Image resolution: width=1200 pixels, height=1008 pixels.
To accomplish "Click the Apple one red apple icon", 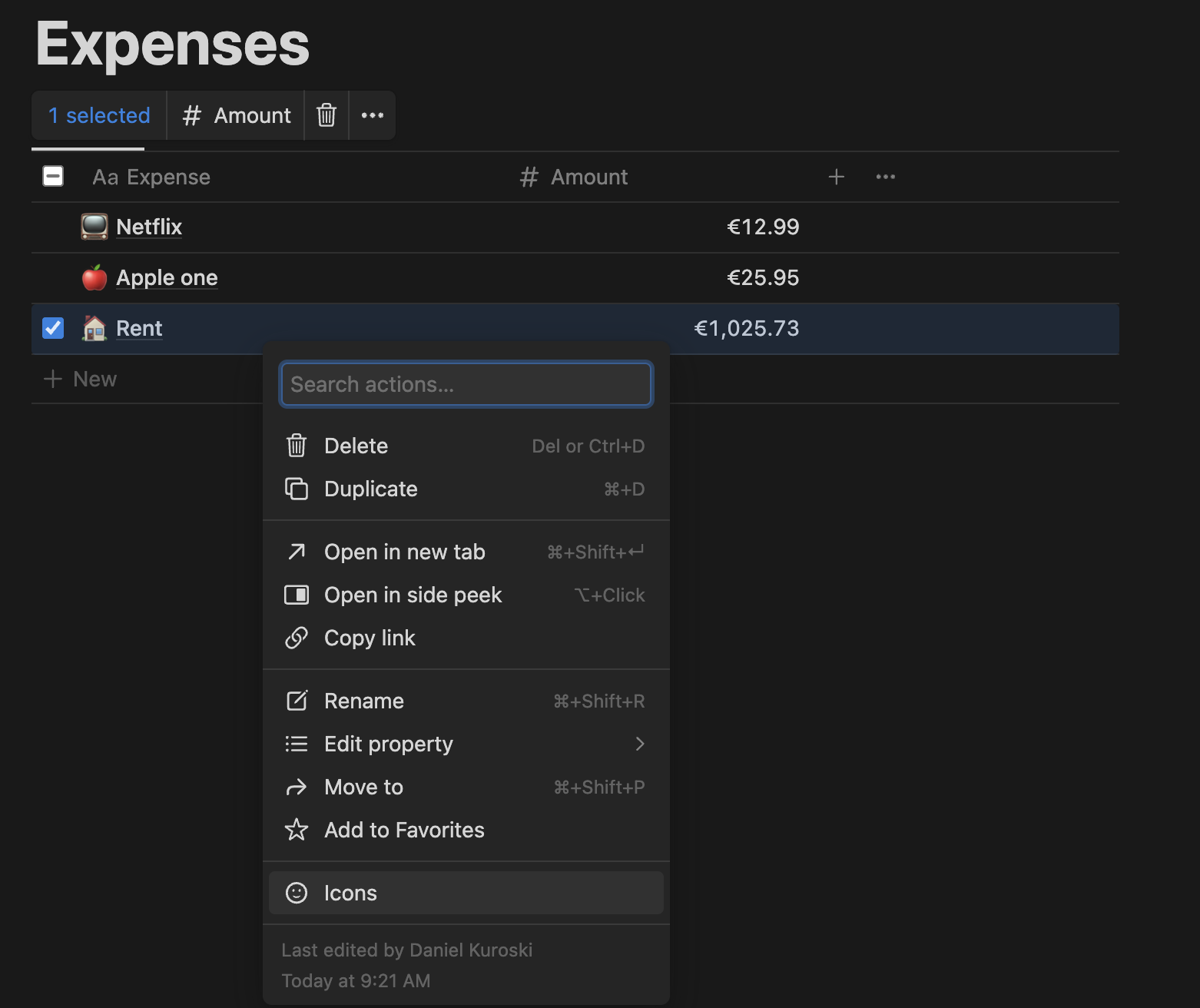I will pyautogui.click(x=94, y=277).
